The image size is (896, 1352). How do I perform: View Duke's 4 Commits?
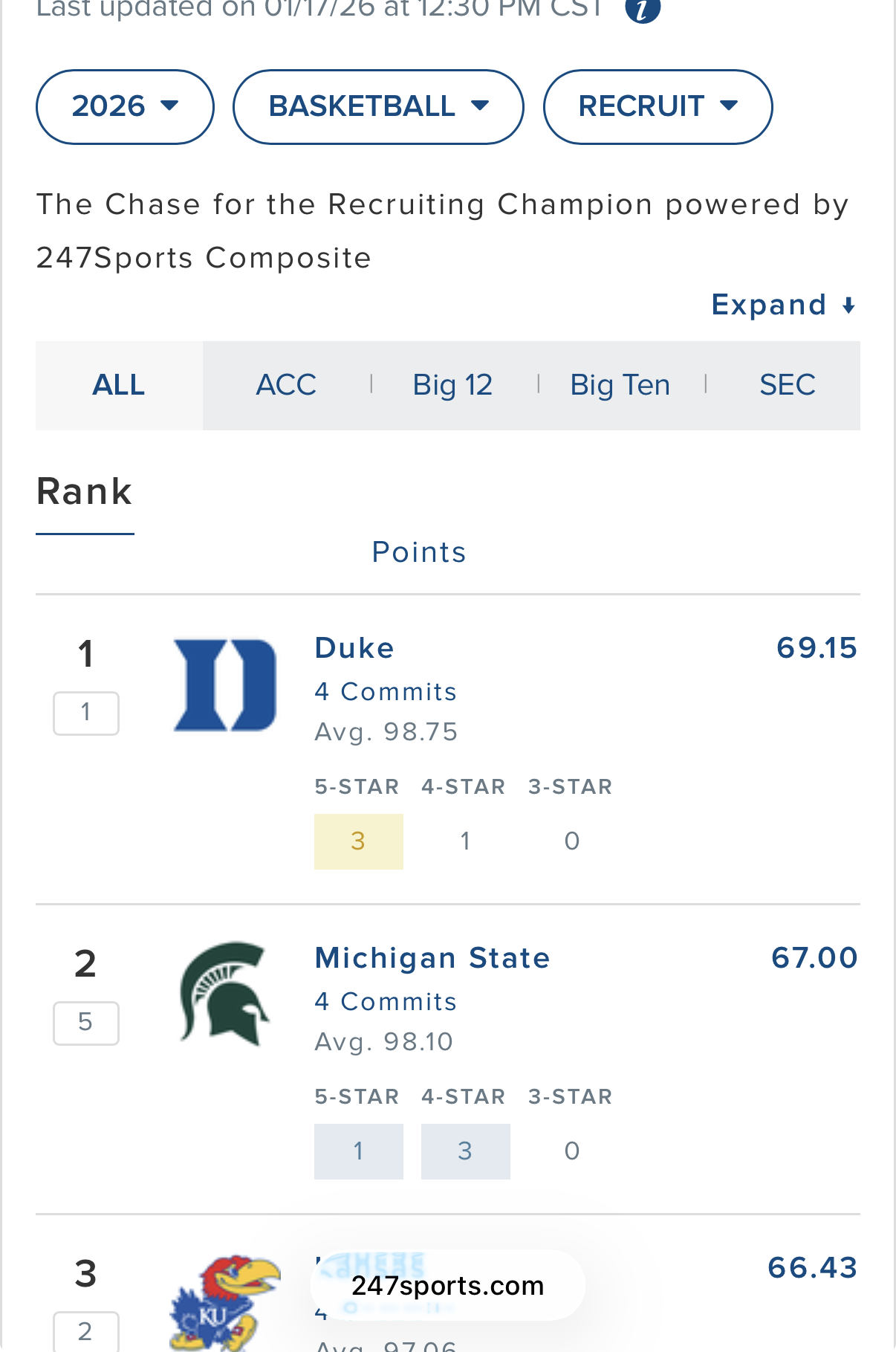tap(385, 692)
